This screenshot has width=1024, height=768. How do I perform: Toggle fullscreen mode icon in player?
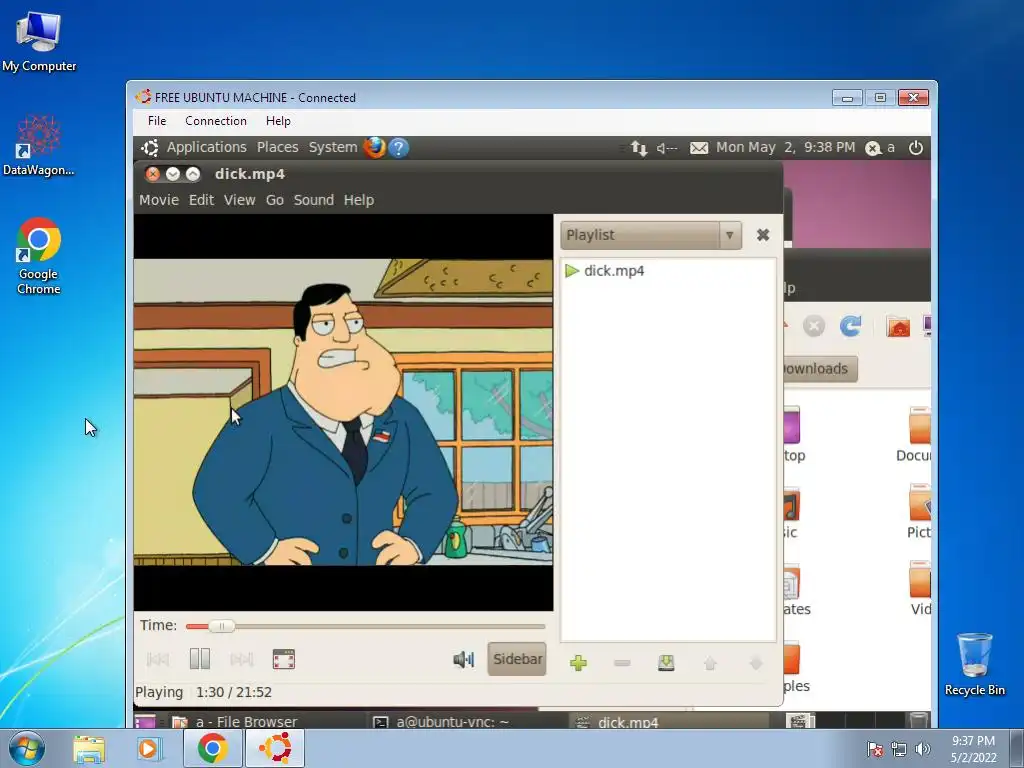tap(283, 660)
